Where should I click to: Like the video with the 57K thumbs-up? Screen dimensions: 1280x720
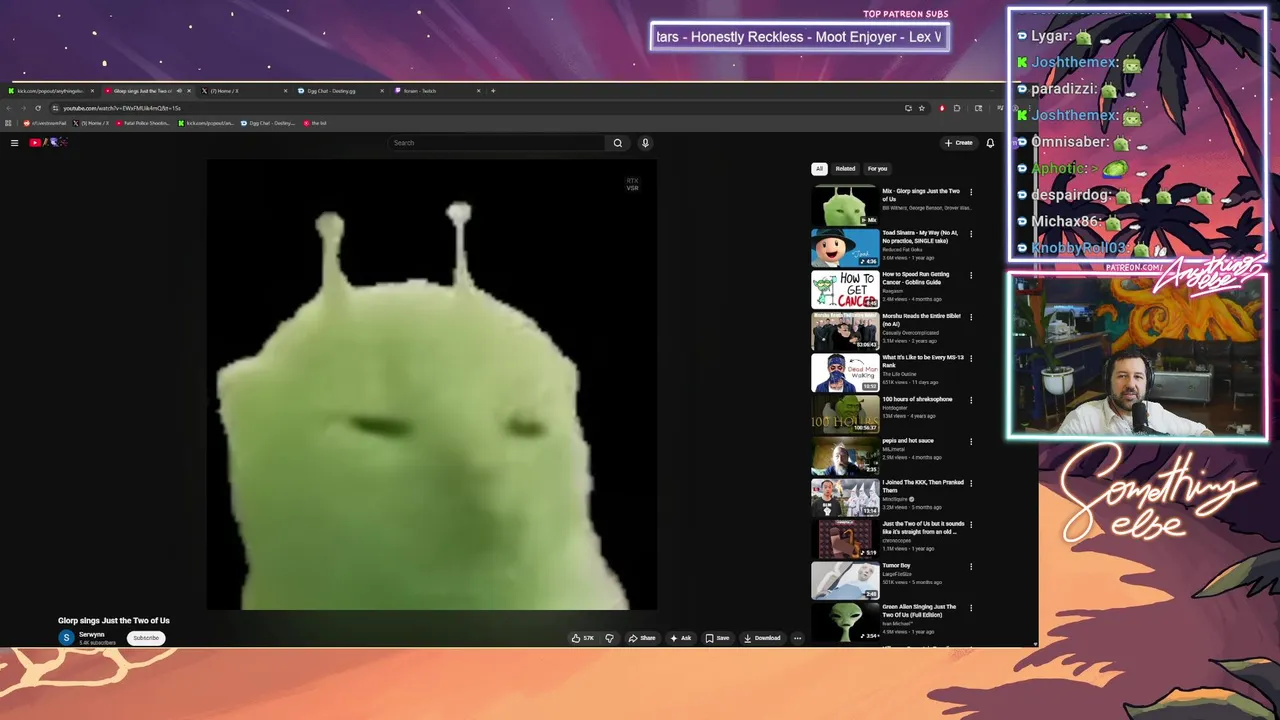tap(582, 638)
